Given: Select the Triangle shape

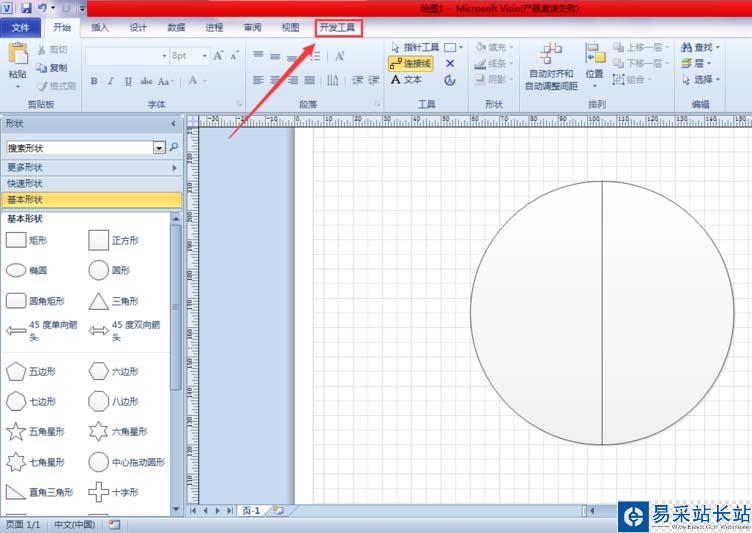Looking at the screenshot, I should pos(114,301).
